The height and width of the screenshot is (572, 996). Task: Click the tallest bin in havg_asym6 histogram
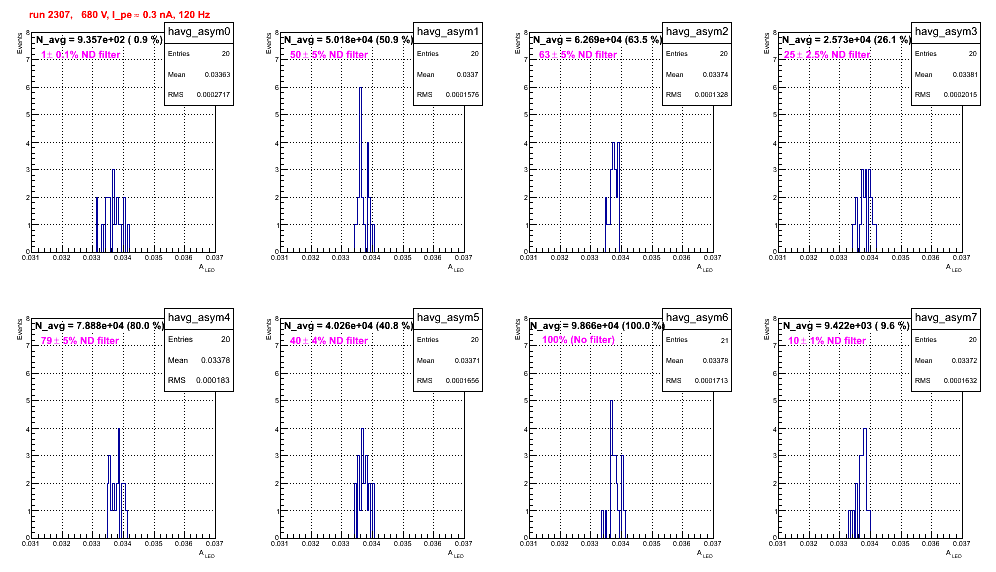611,469
